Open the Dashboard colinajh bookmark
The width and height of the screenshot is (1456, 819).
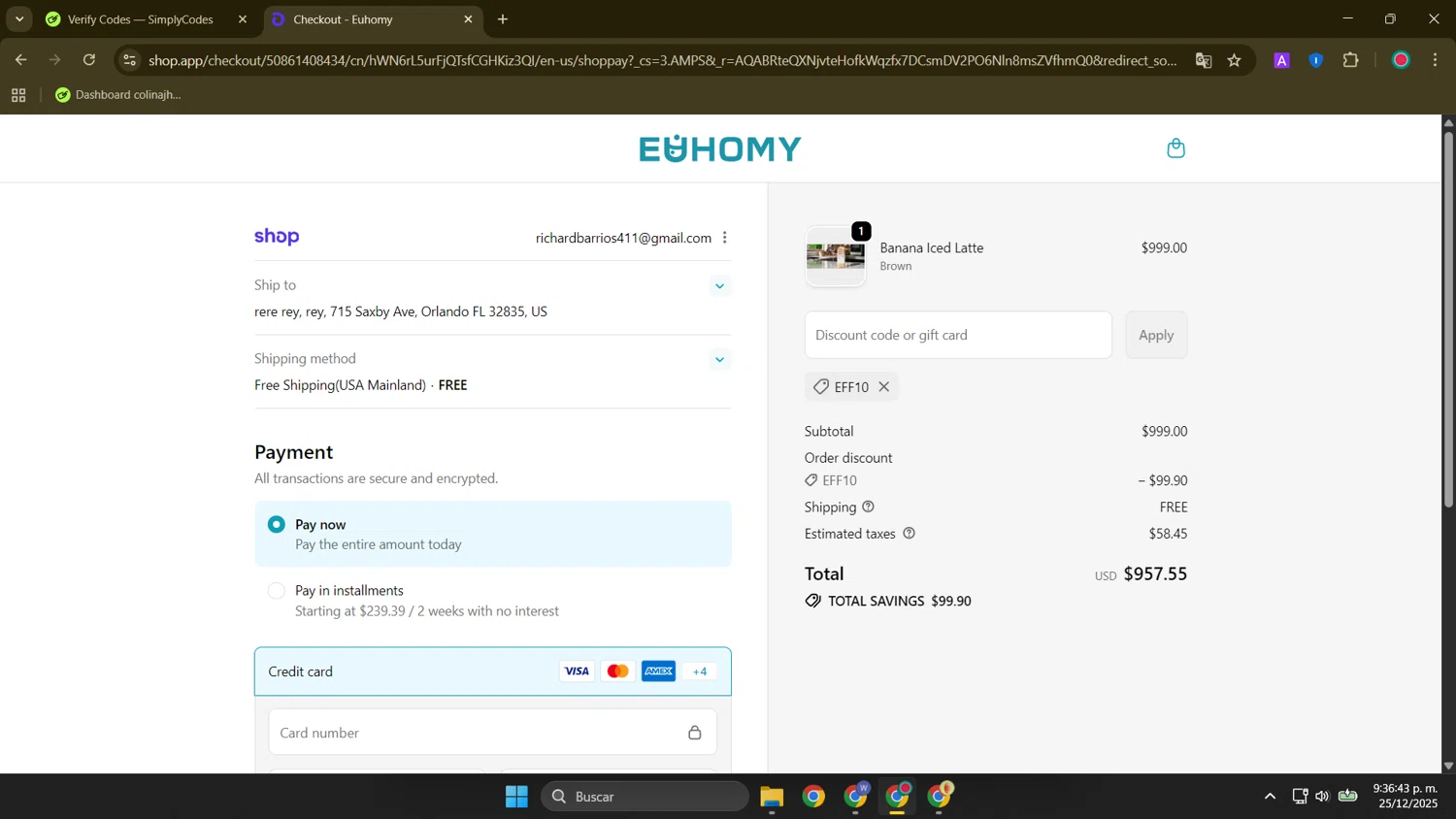pyautogui.click(x=118, y=95)
